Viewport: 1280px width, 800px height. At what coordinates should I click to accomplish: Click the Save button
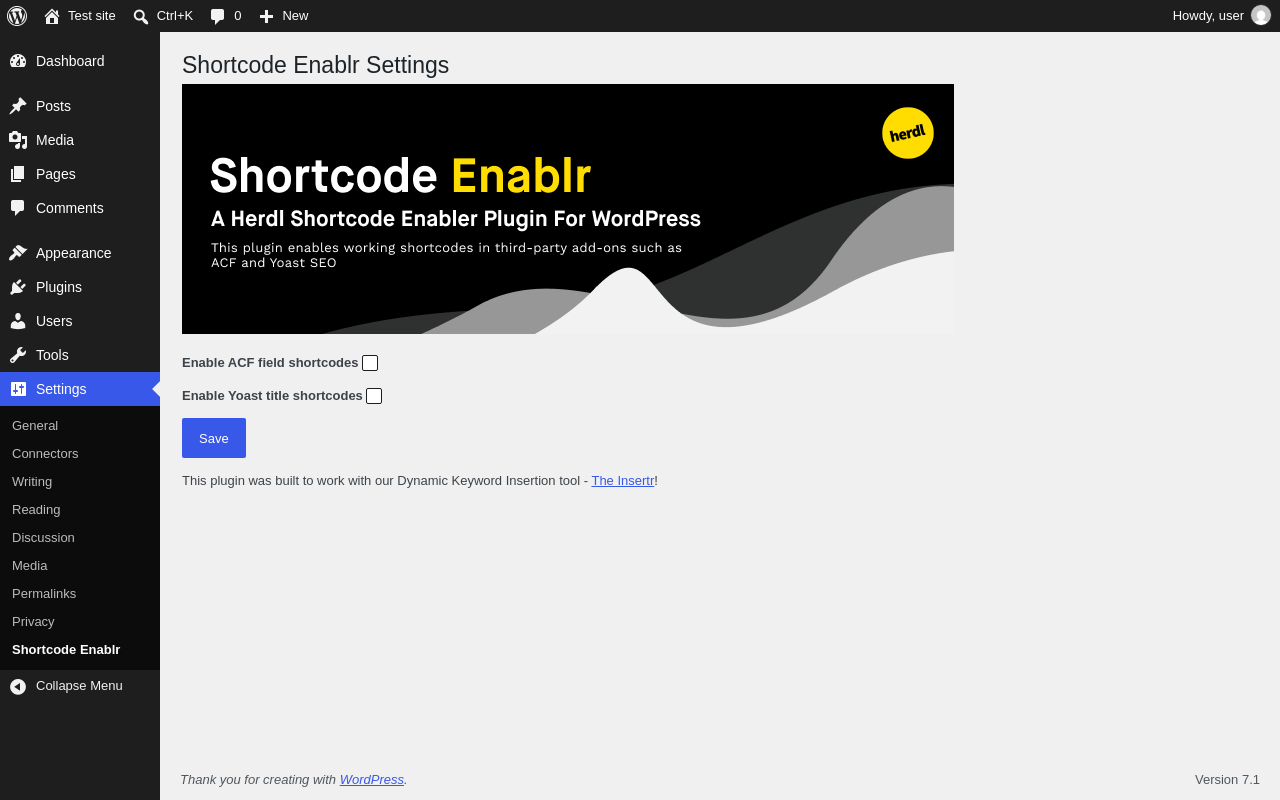(214, 438)
